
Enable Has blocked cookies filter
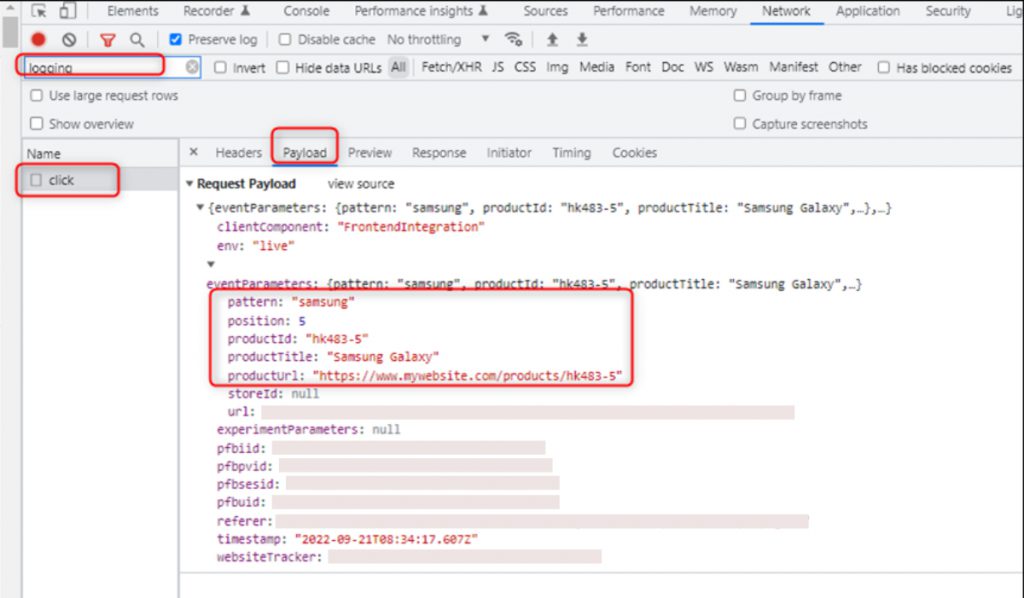click(x=884, y=68)
